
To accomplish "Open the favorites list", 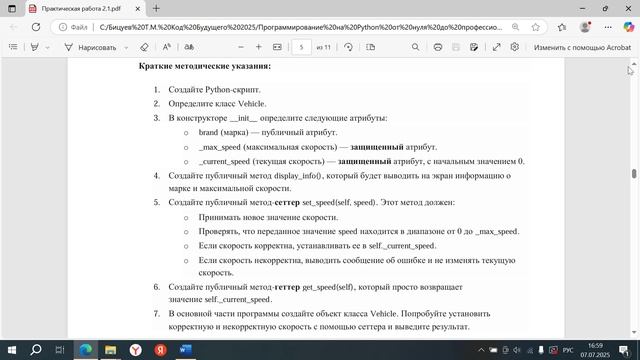I will coord(562,27).
